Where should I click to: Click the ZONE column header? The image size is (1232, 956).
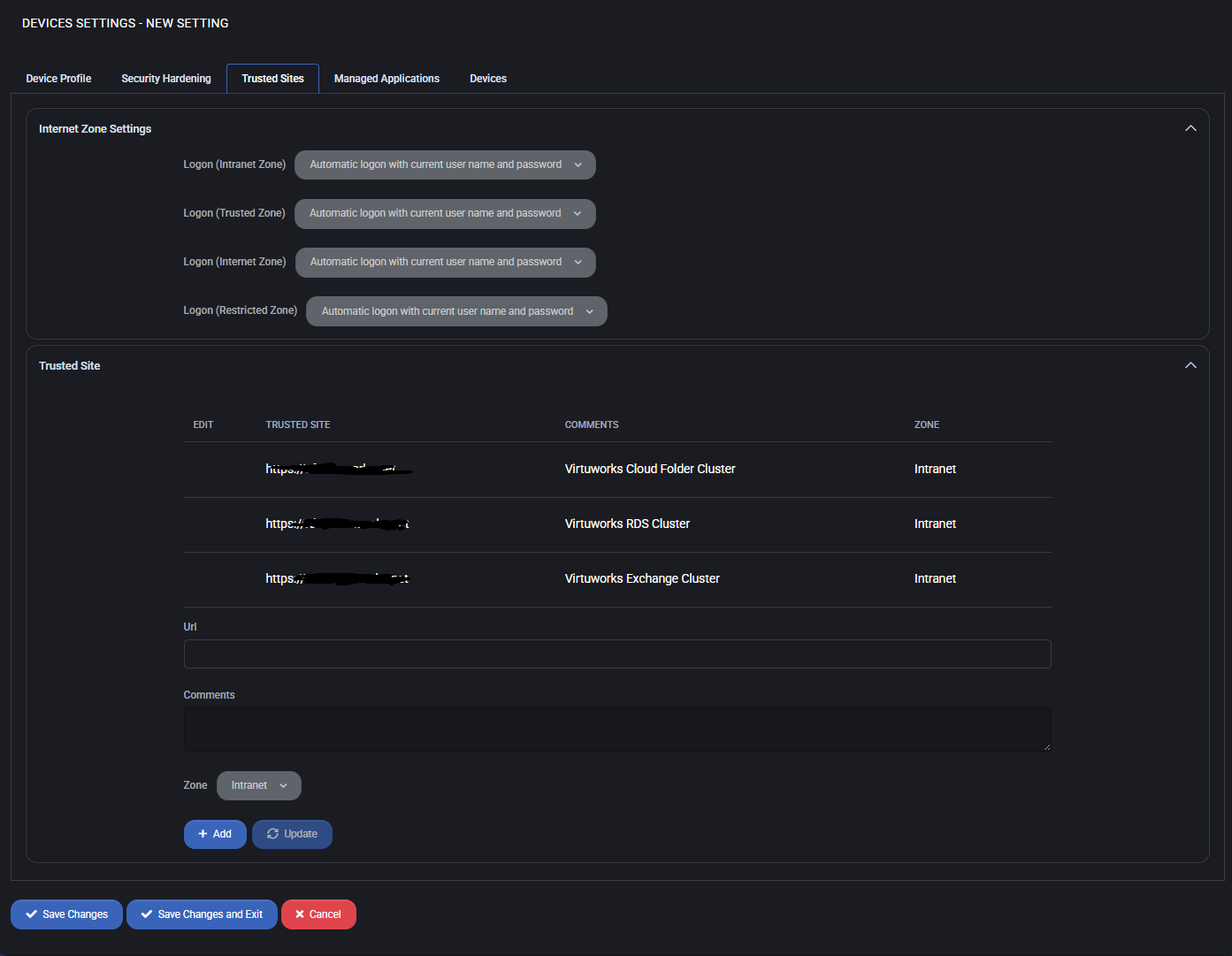[x=927, y=424]
